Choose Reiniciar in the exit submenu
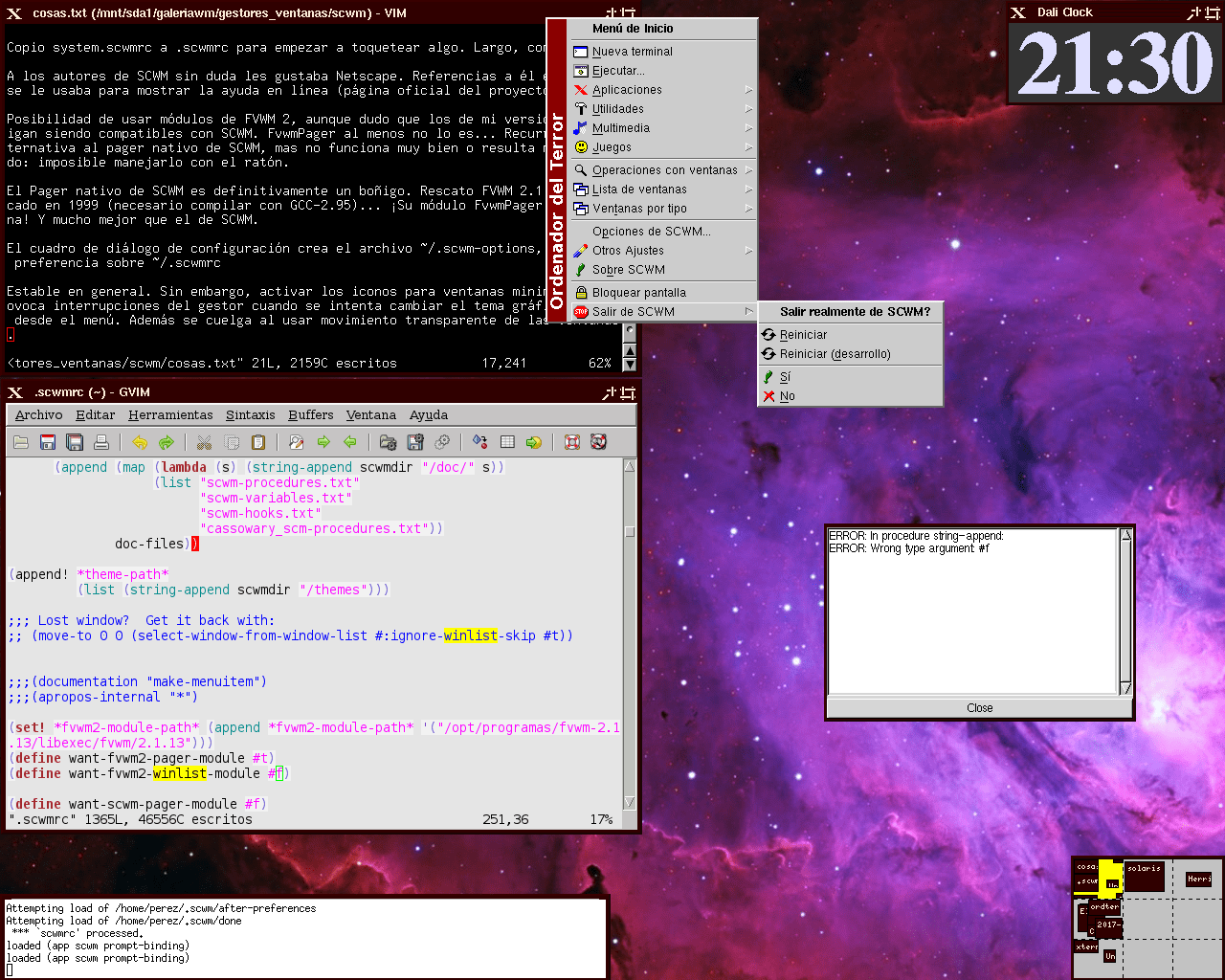The height and width of the screenshot is (980, 1225). tap(851, 335)
